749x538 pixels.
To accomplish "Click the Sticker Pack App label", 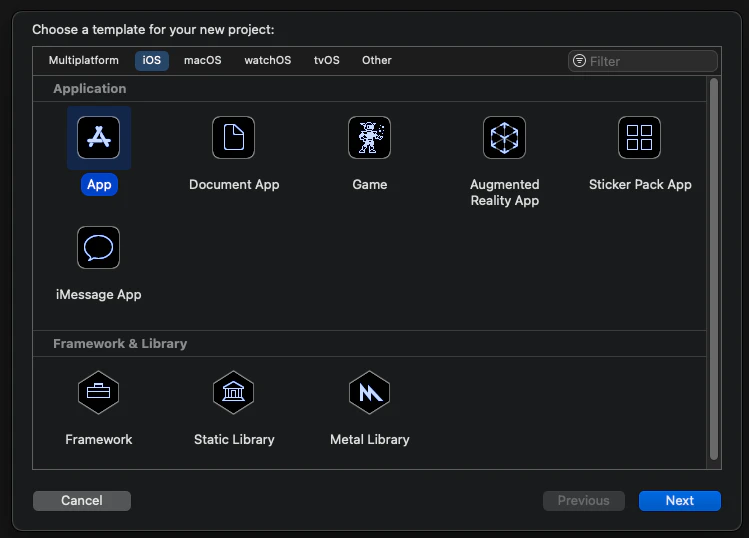I will click(640, 184).
